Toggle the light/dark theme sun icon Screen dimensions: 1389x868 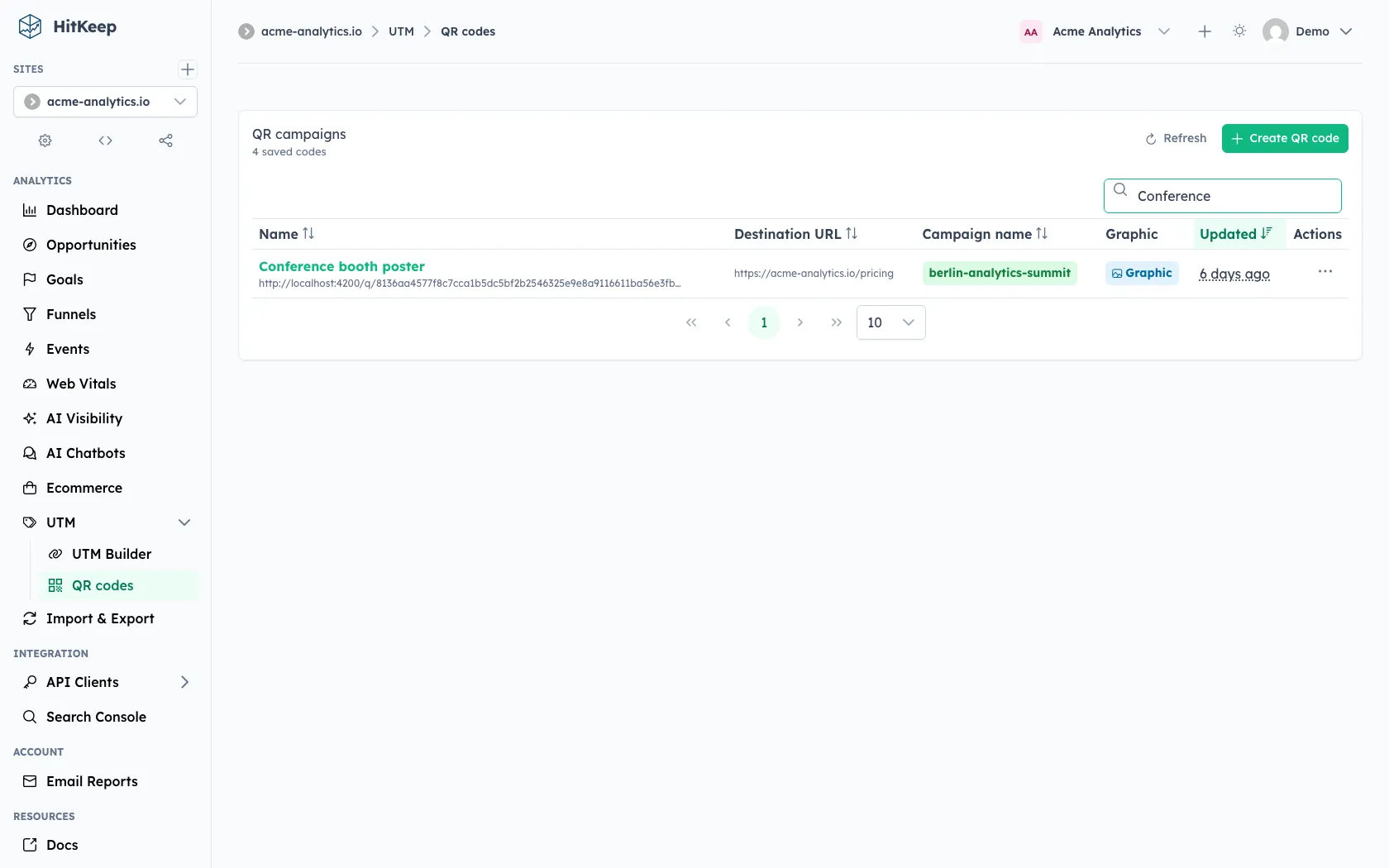tap(1239, 31)
